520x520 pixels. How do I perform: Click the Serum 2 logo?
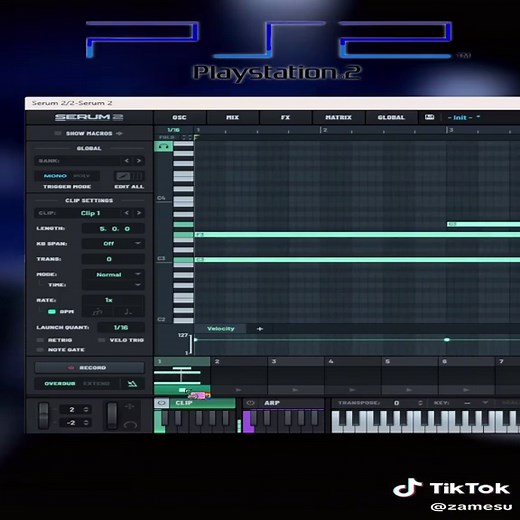point(89,117)
